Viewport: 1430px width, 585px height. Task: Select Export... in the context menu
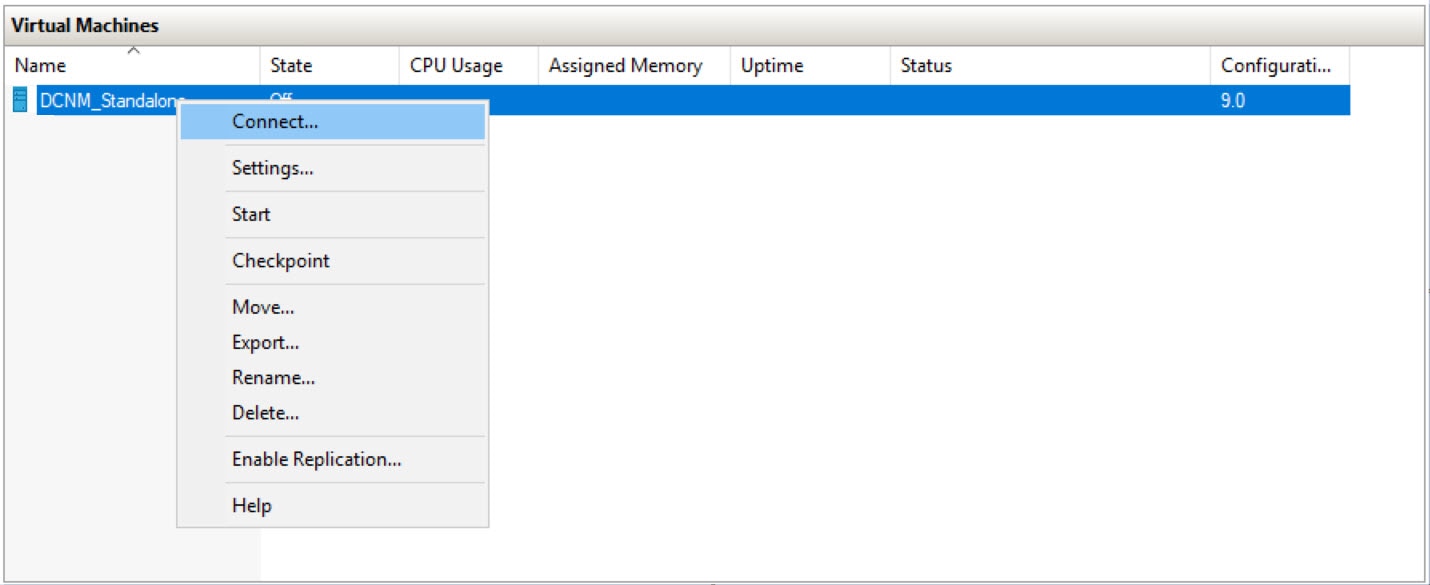333,342
